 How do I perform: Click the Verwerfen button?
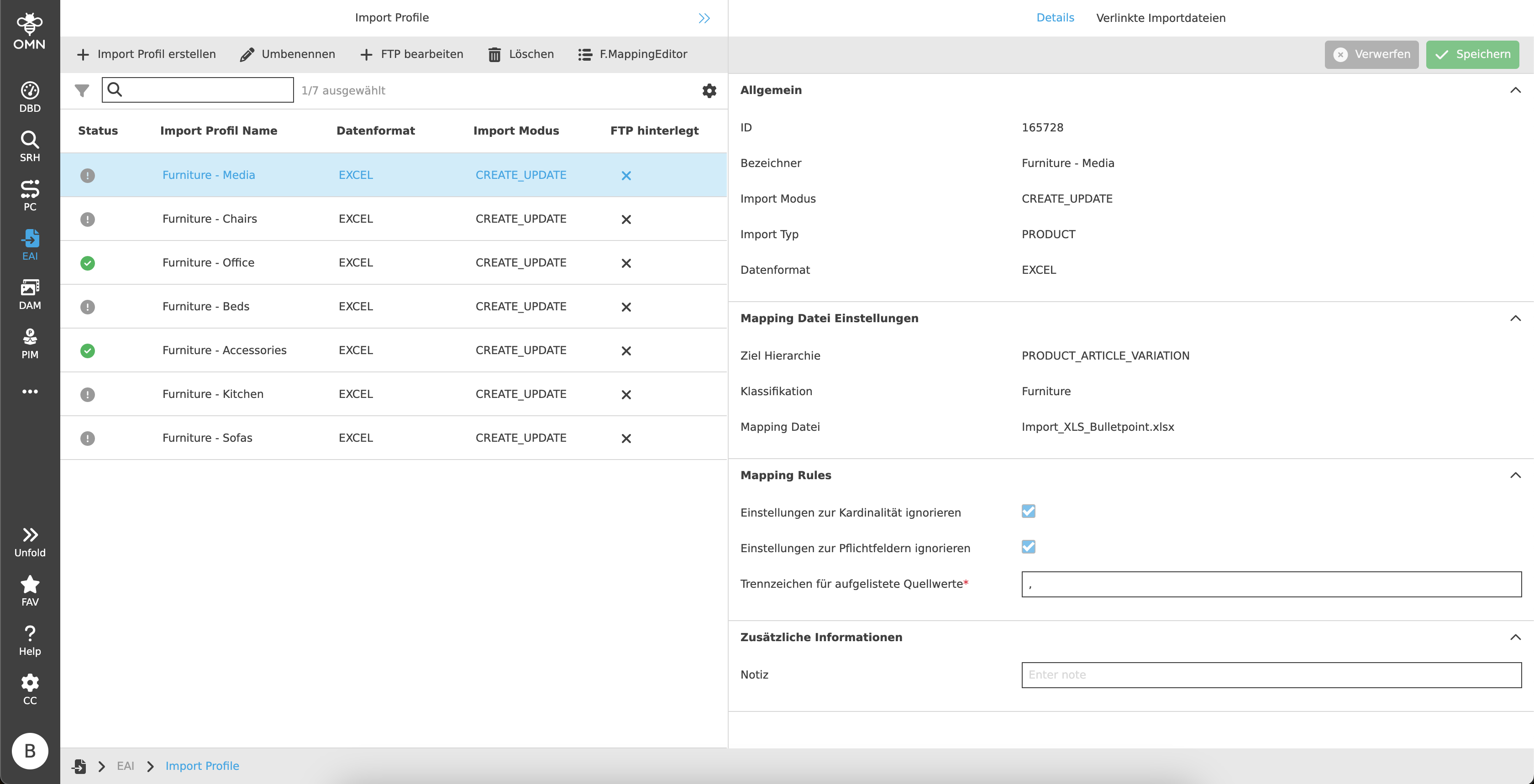[x=1371, y=54]
